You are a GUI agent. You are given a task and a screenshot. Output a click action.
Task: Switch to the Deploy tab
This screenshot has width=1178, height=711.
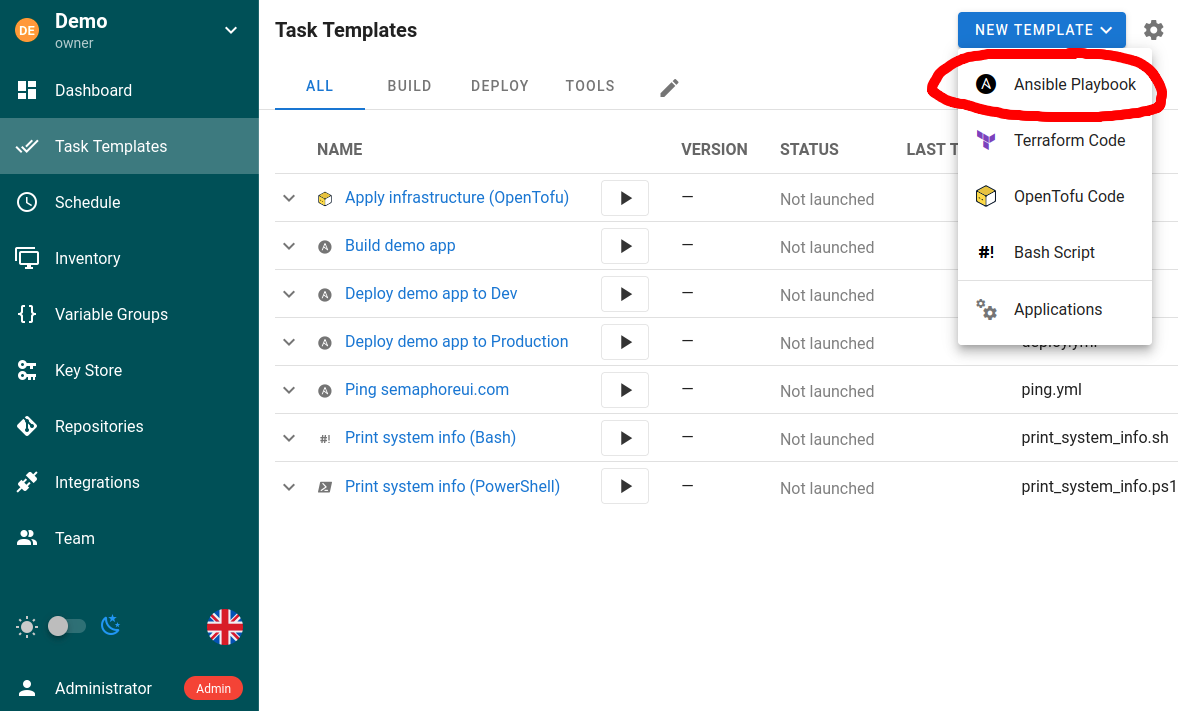click(x=499, y=86)
